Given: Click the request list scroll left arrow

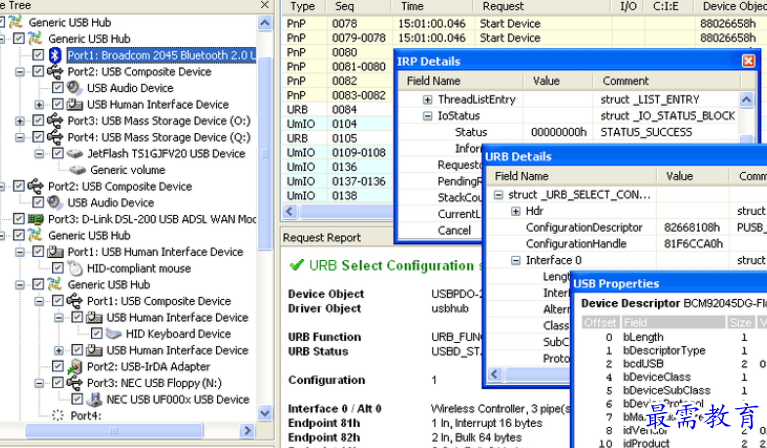Looking at the screenshot, I should tap(290, 211).
